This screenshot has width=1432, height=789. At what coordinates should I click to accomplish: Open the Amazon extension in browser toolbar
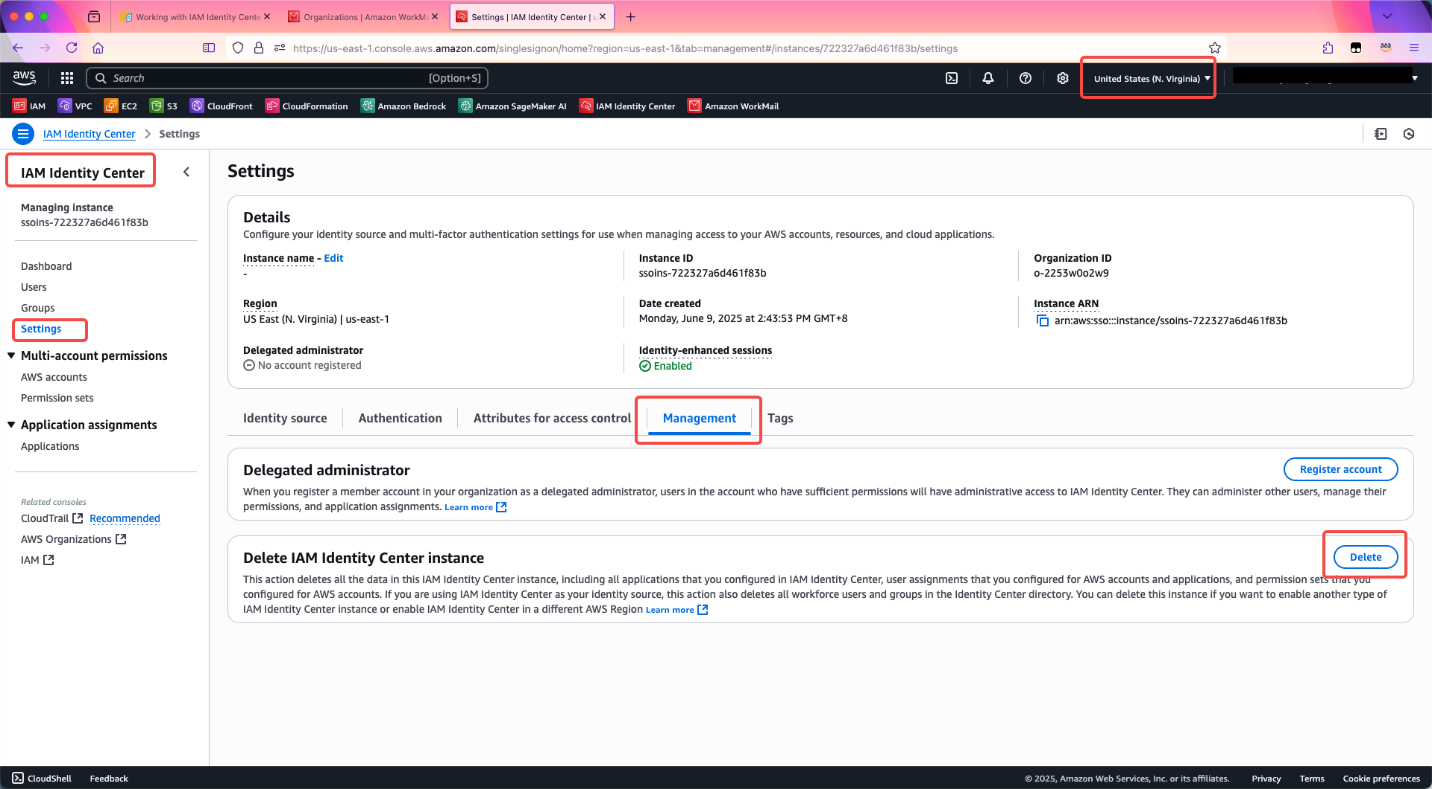coord(1385,47)
